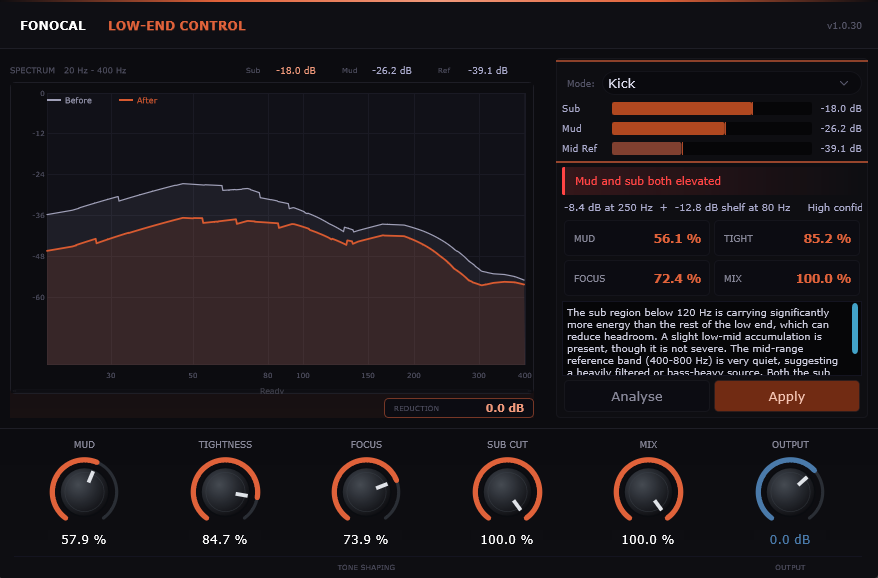Click the TONE SHAPING section label
The height and width of the screenshot is (578, 878).
click(366, 567)
